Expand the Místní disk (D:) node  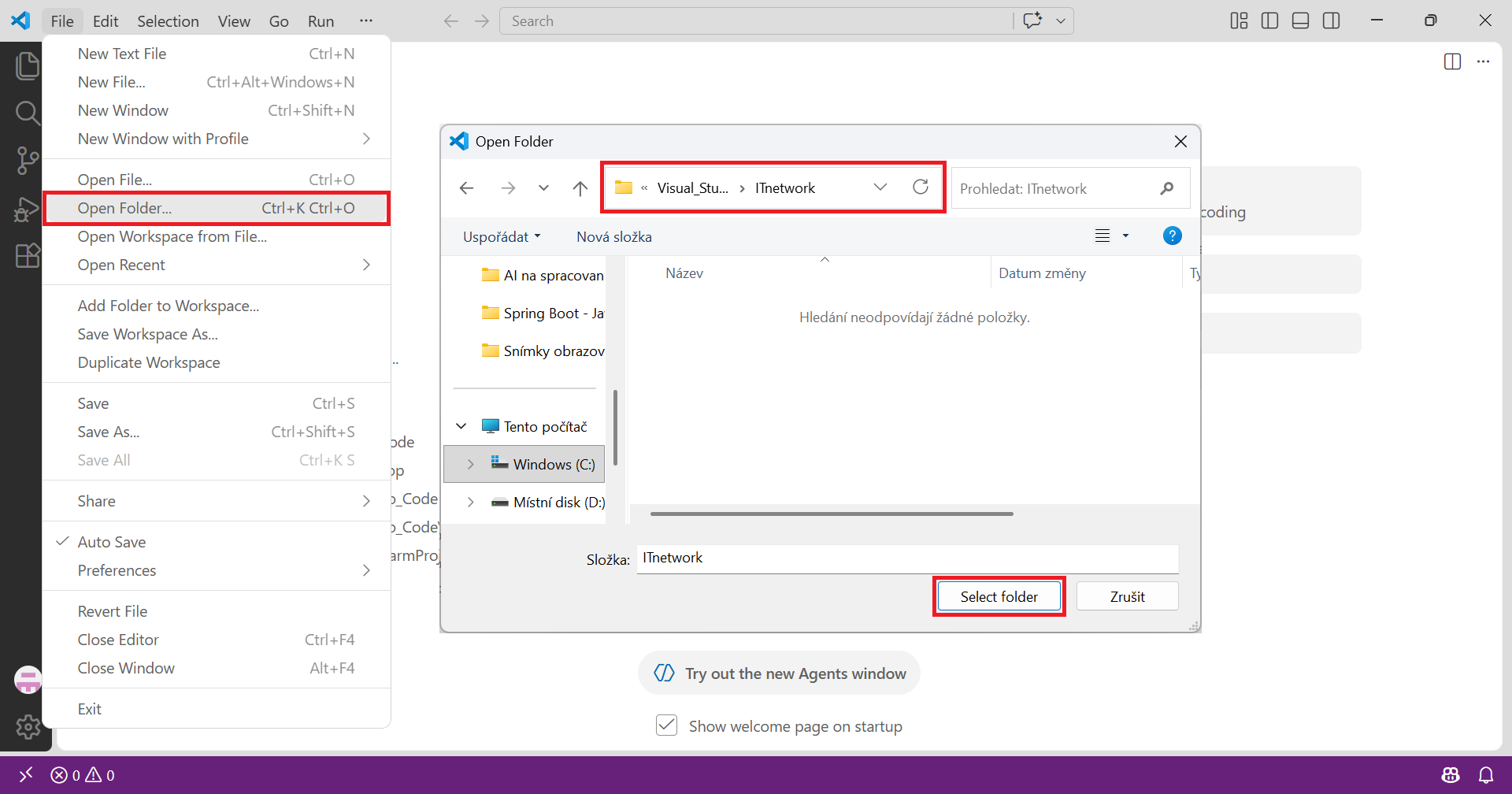tap(470, 502)
